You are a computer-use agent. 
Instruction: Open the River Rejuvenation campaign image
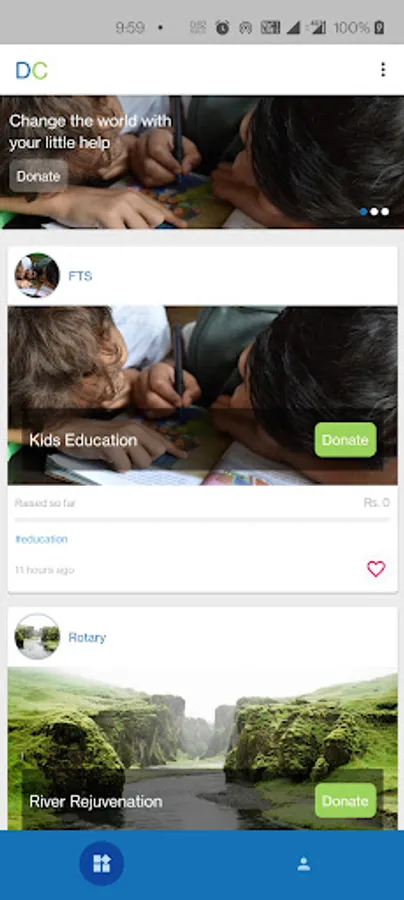click(202, 748)
